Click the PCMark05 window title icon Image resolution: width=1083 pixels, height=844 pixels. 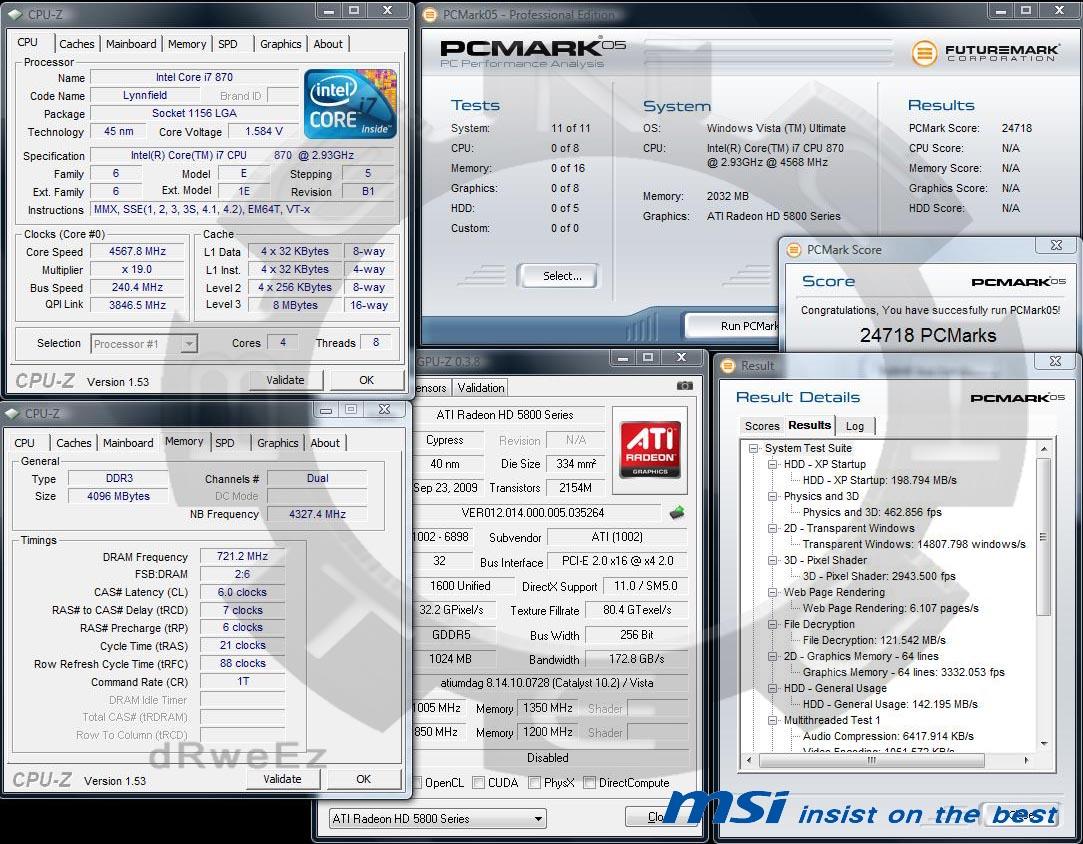pos(430,14)
